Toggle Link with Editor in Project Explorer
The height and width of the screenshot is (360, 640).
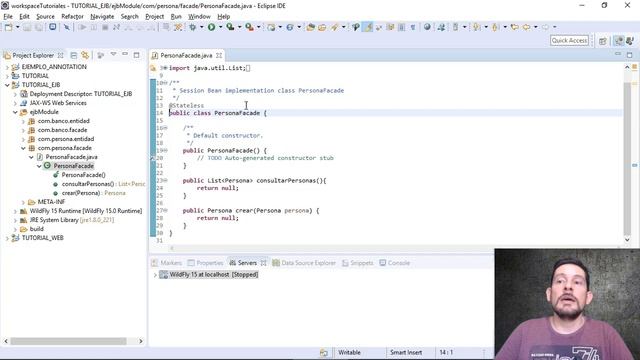pyautogui.click(x=85, y=55)
